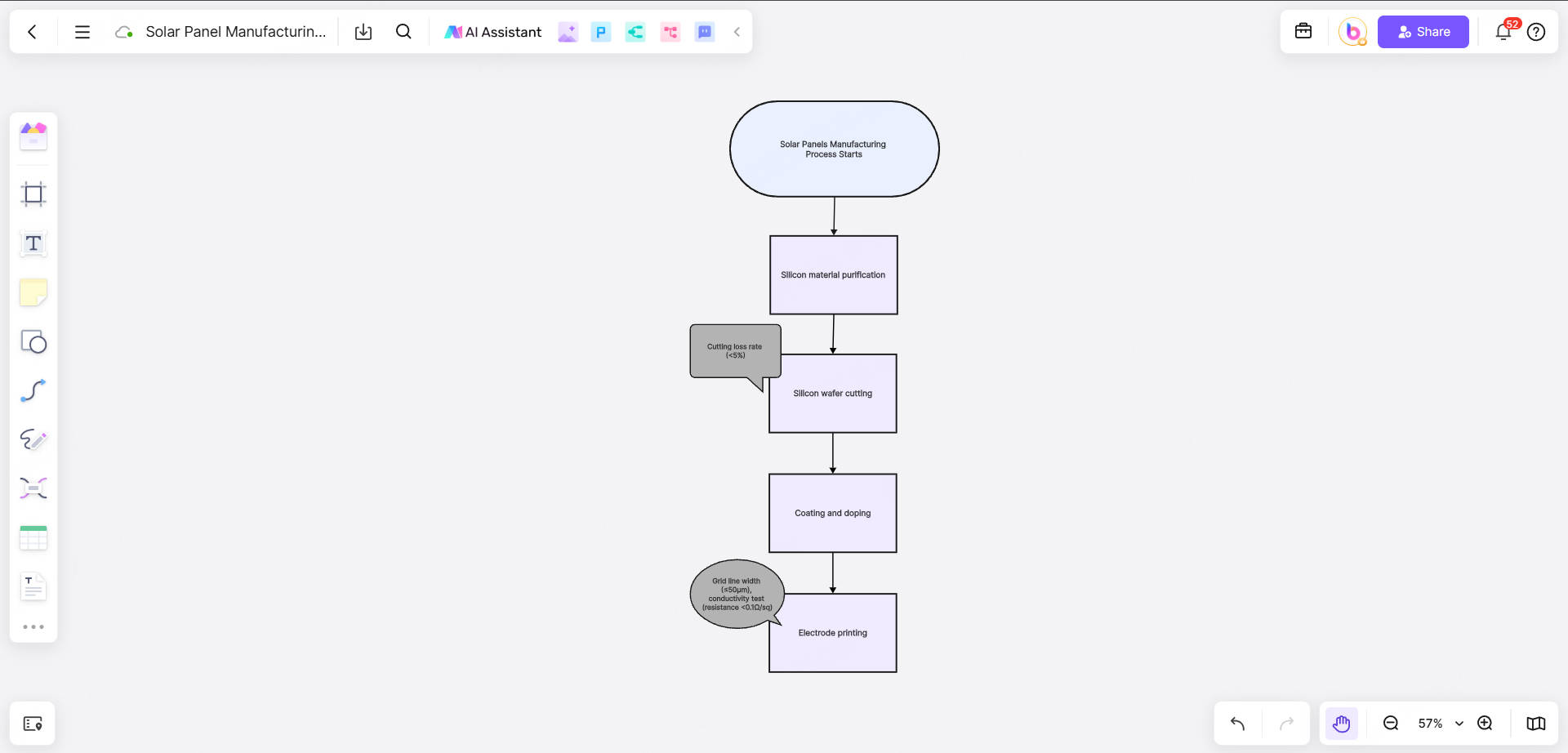
Task: Pick the Pen drawing tool
Action: coord(33,439)
